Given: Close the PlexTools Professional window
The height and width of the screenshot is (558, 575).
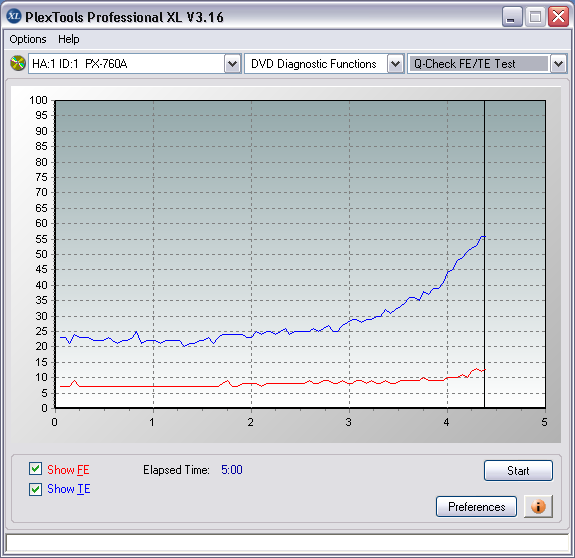Looking at the screenshot, I should (558, 17).
